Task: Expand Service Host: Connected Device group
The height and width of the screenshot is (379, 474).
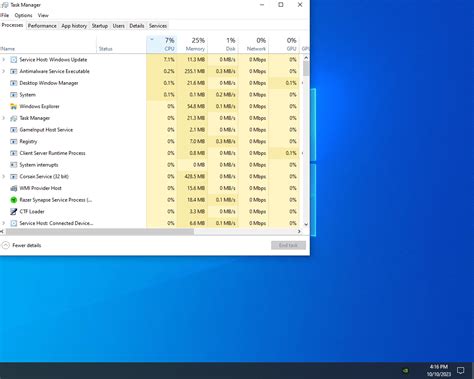Action: [4, 223]
